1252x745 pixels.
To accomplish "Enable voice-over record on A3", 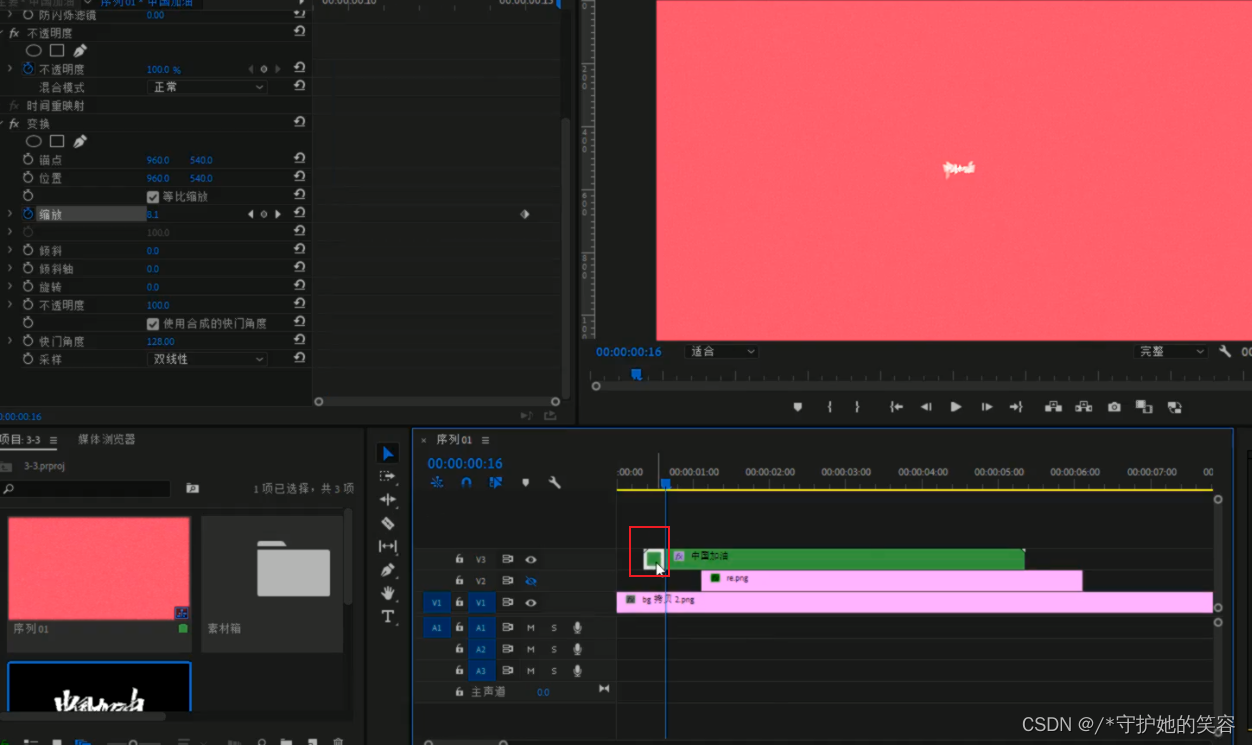I will point(577,670).
